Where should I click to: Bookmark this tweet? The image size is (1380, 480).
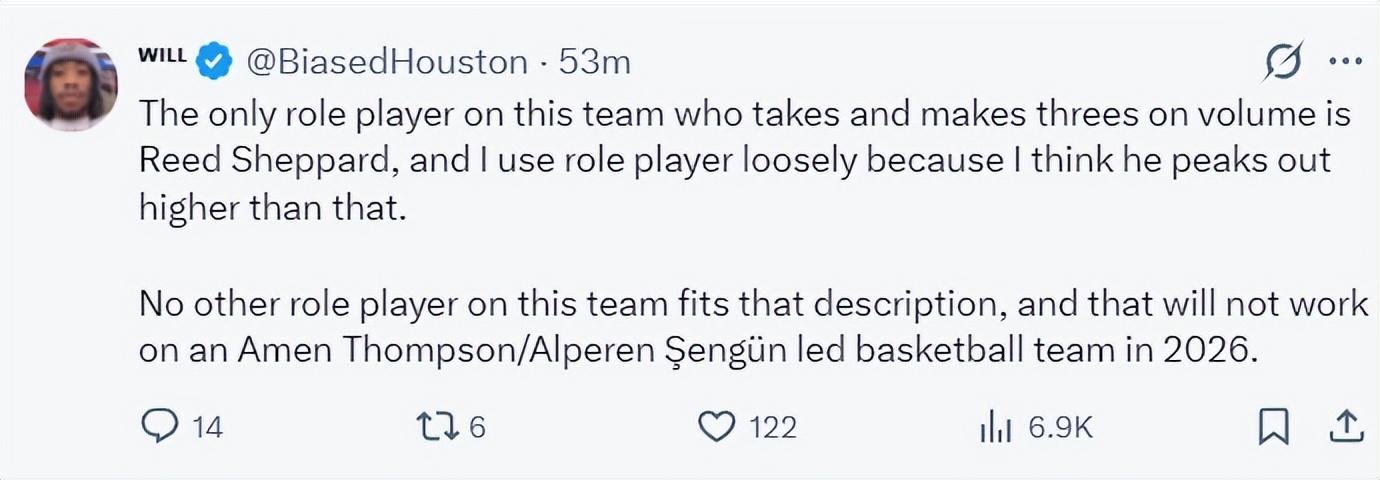coord(1273,427)
